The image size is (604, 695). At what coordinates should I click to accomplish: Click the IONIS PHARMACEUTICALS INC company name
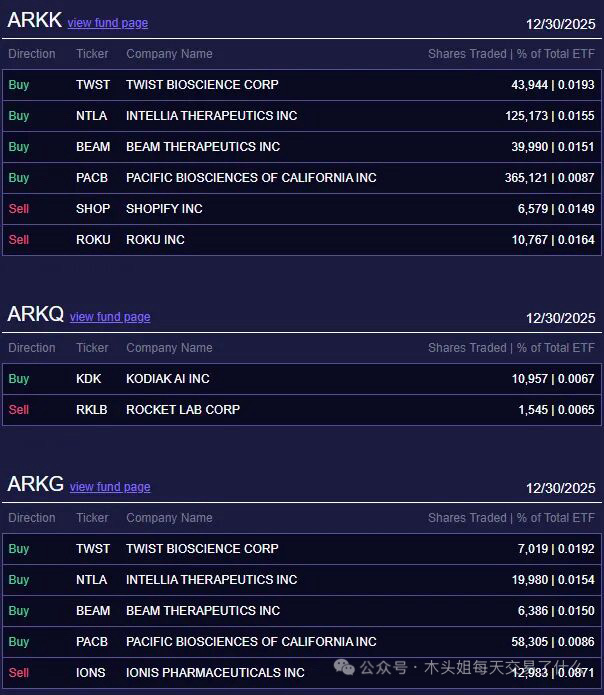215,673
